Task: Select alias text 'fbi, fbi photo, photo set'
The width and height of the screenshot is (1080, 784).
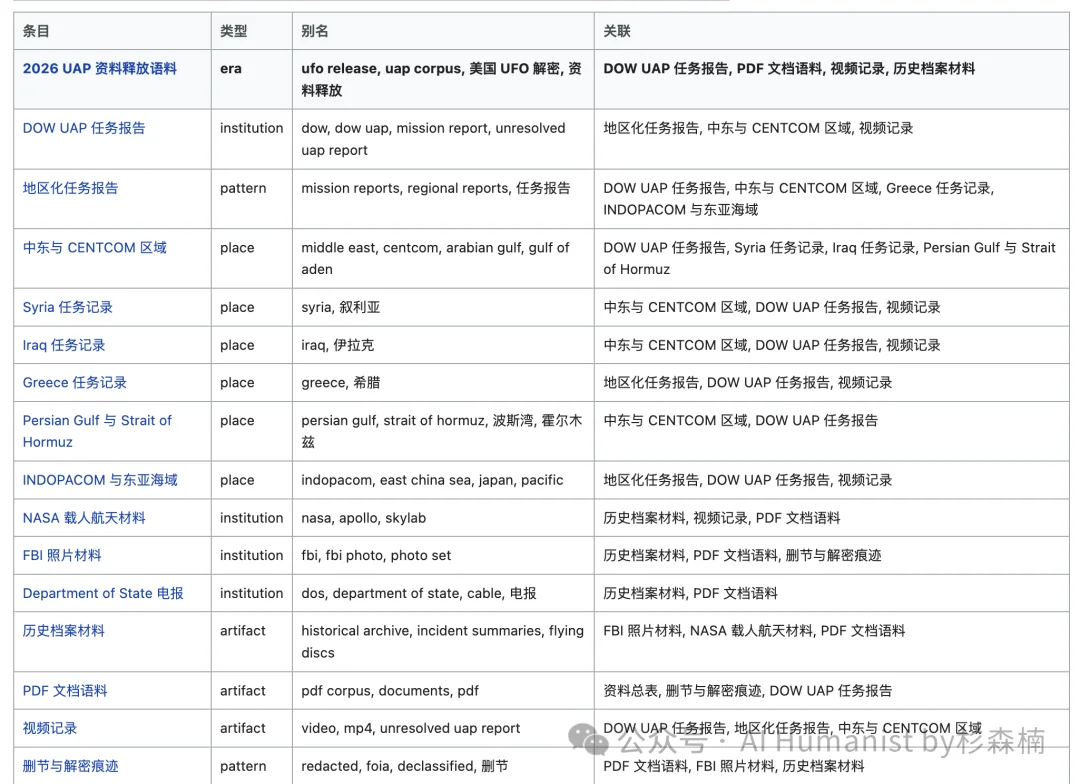Action: [376, 555]
